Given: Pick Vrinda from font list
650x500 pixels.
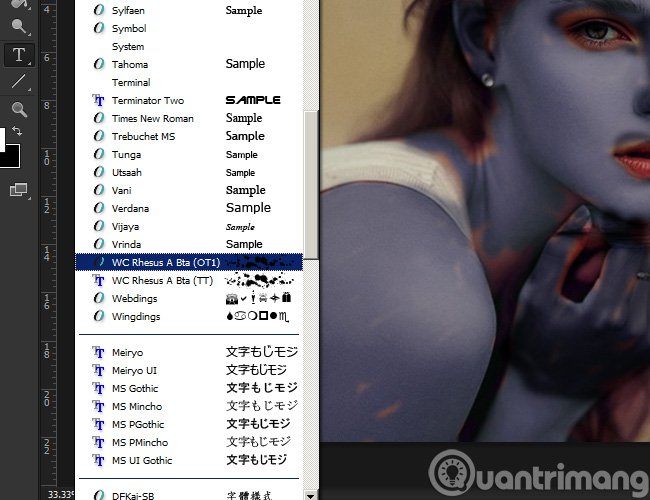Looking at the screenshot, I should (x=189, y=245).
